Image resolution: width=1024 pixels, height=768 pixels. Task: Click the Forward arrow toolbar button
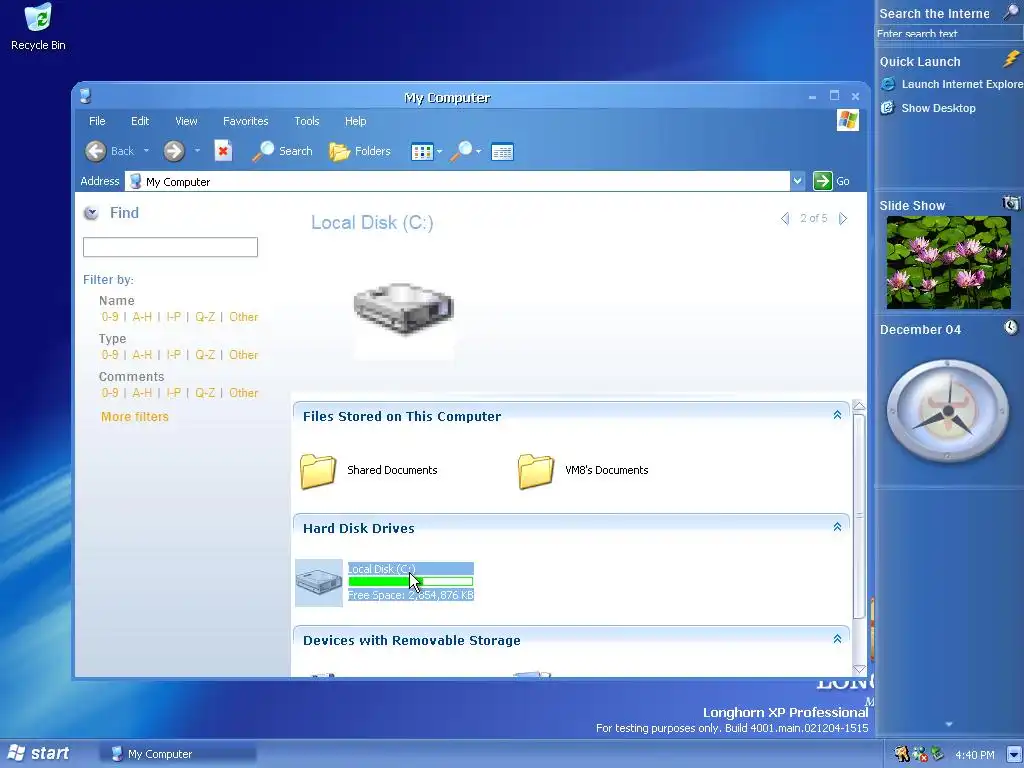click(x=174, y=151)
